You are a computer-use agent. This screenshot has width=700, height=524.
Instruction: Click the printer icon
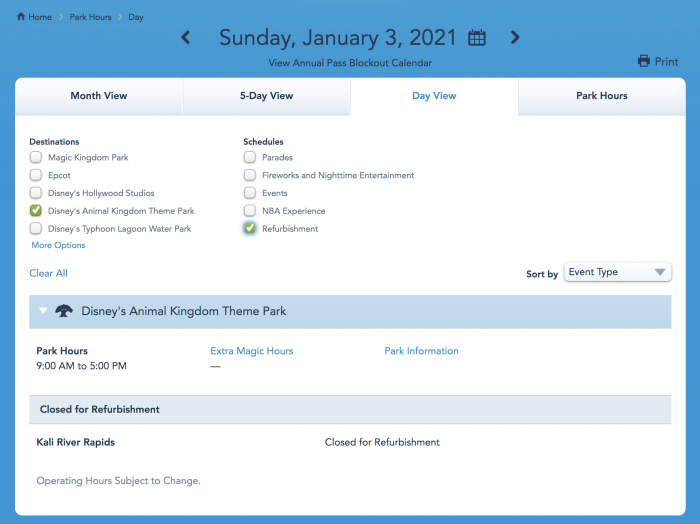(644, 61)
